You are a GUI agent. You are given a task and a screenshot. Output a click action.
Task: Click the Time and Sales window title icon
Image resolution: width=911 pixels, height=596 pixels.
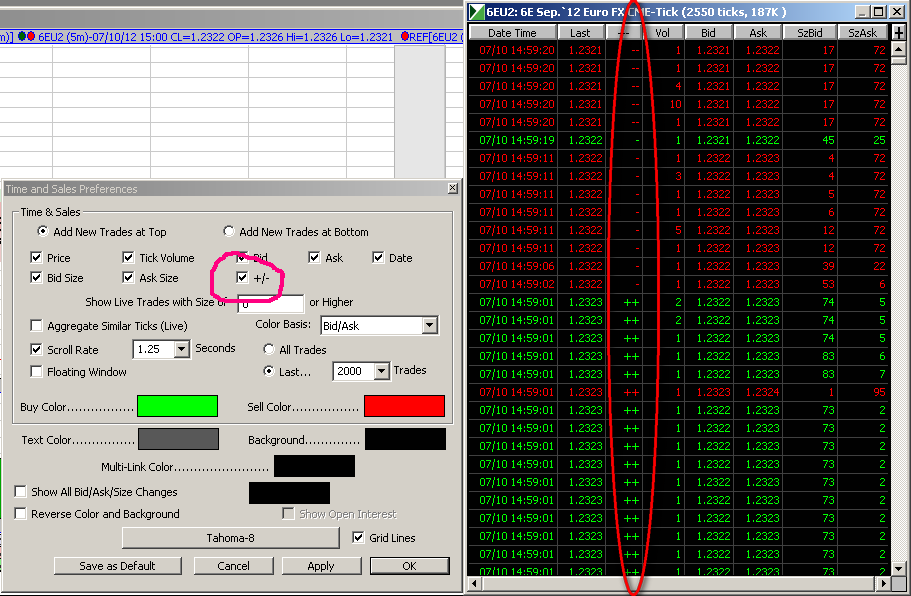click(476, 12)
